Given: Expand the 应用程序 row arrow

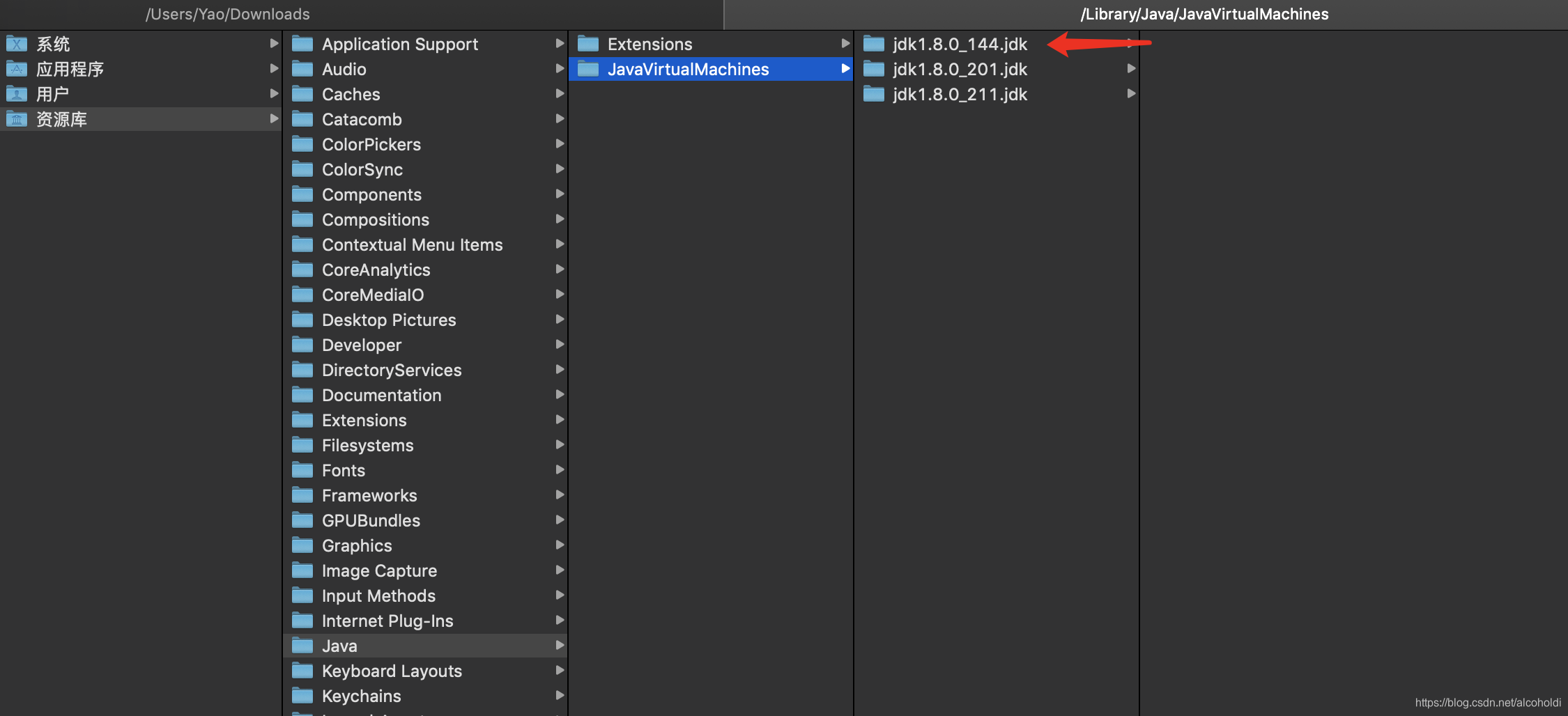Looking at the screenshot, I should (x=274, y=68).
